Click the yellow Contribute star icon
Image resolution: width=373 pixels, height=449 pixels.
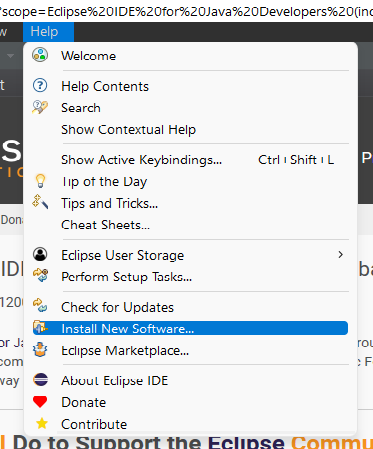pyautogui.click(x=42, y=424)
